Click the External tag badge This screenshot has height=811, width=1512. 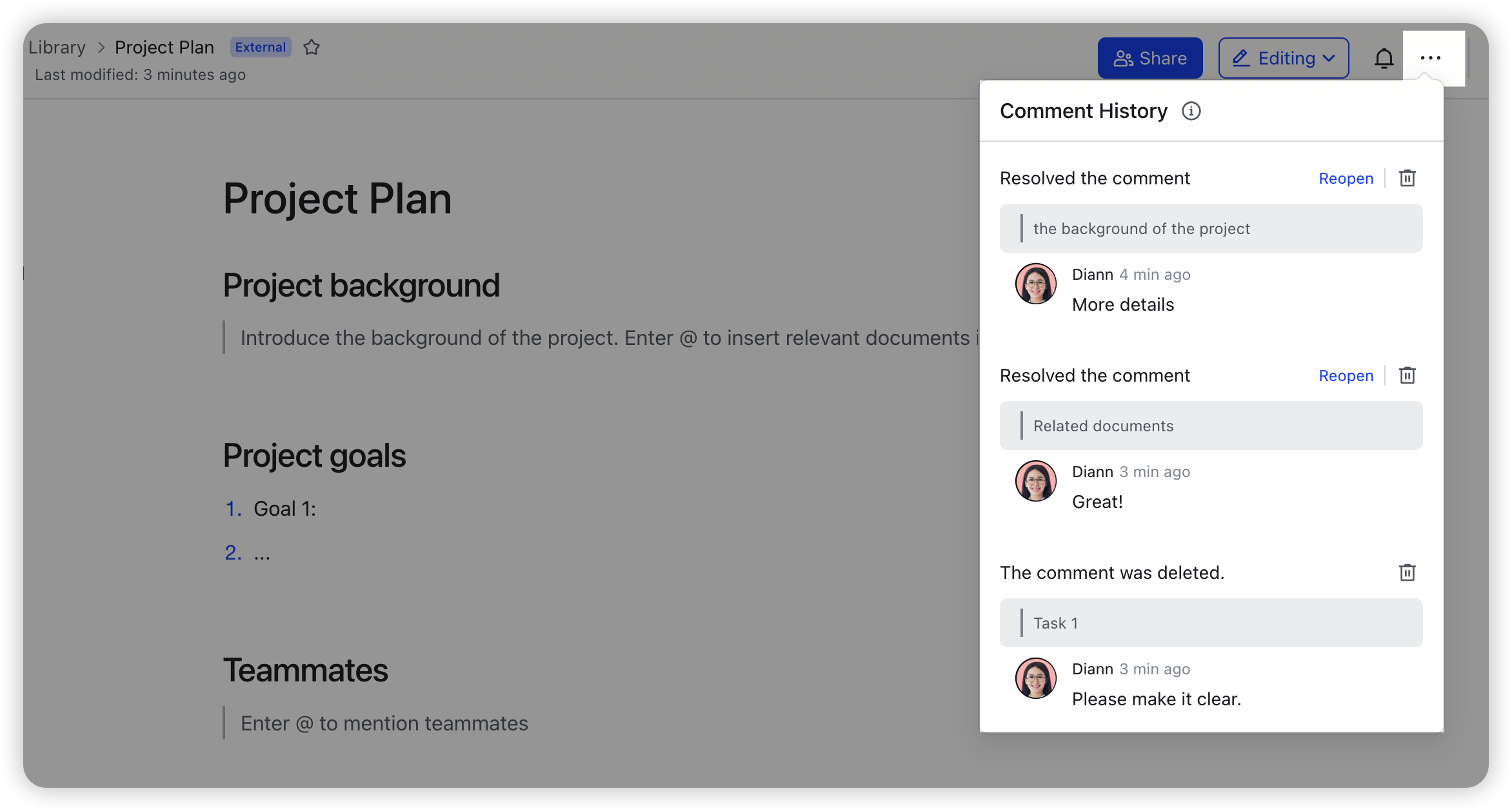[x=261, y=47]
